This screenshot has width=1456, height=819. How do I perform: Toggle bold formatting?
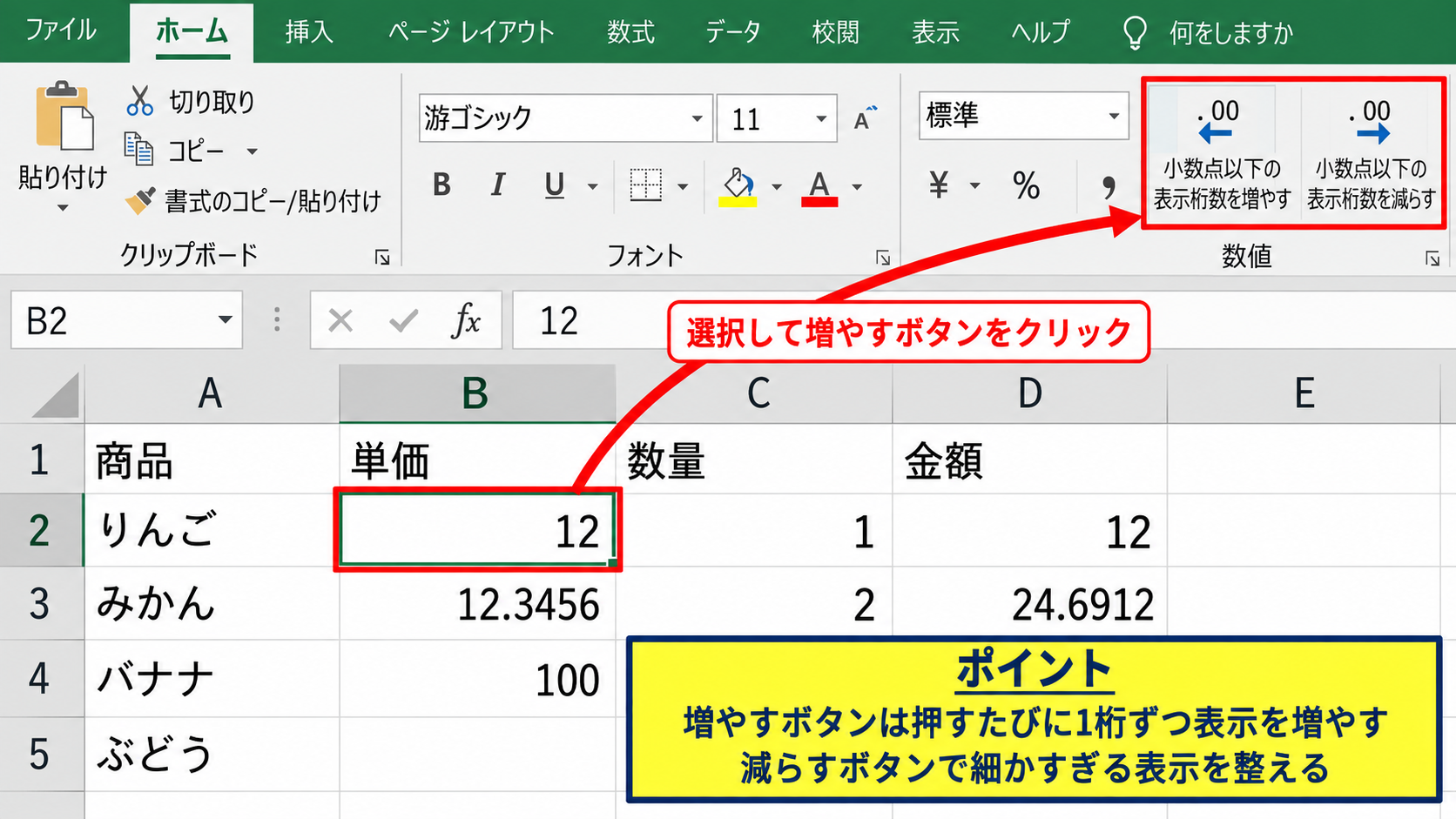click(442, 185)
